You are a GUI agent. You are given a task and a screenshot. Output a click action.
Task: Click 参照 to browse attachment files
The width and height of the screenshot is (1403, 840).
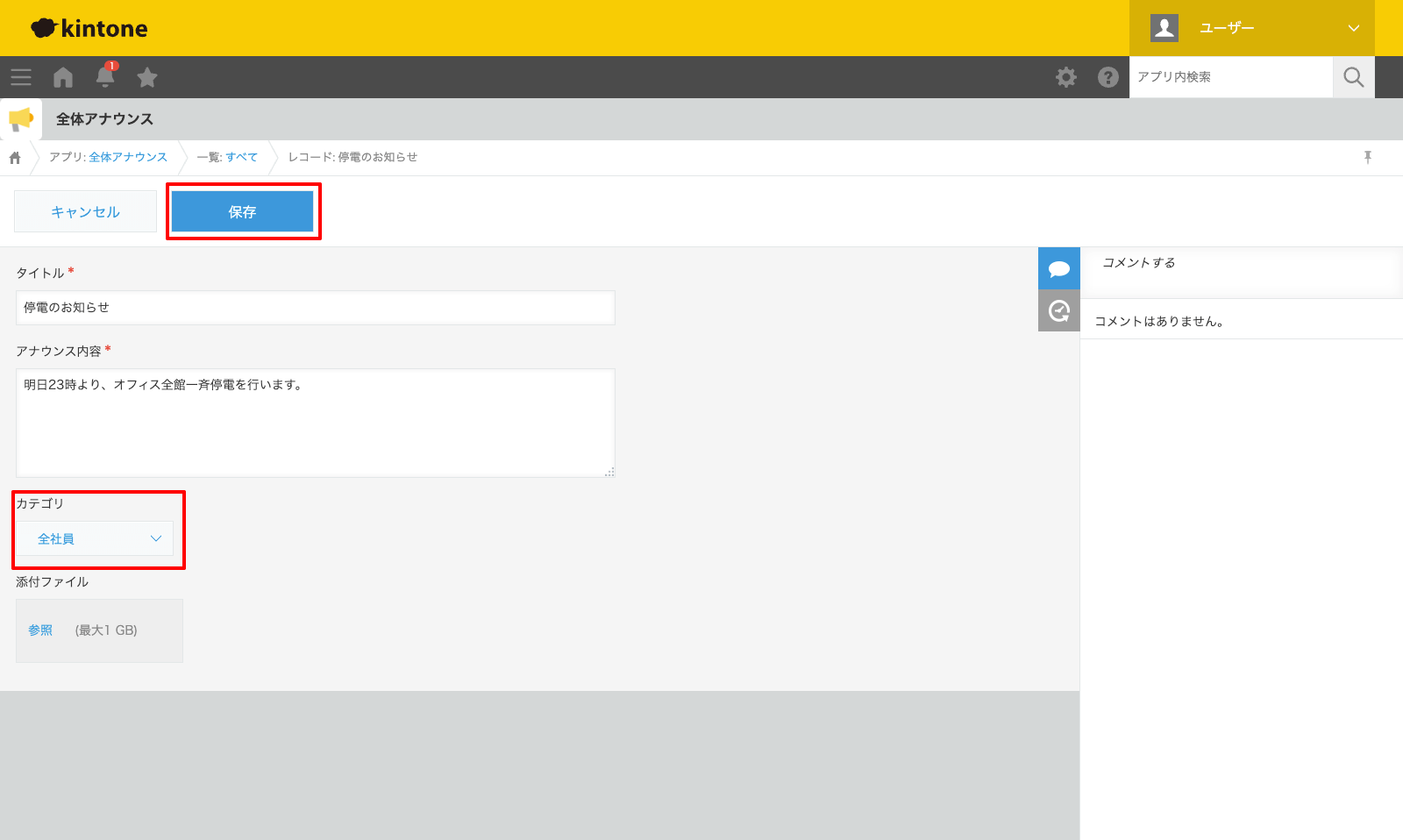click(40, 630)
